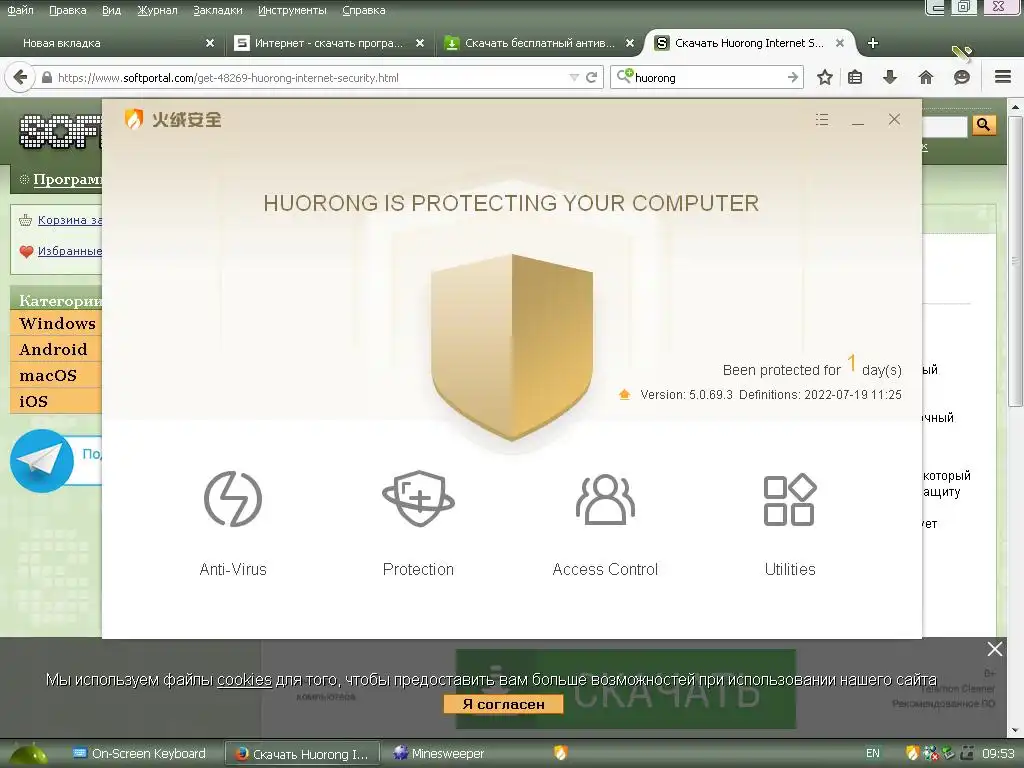
Task: Open the search engine selector dropdown
Action: tap(624, 76)
